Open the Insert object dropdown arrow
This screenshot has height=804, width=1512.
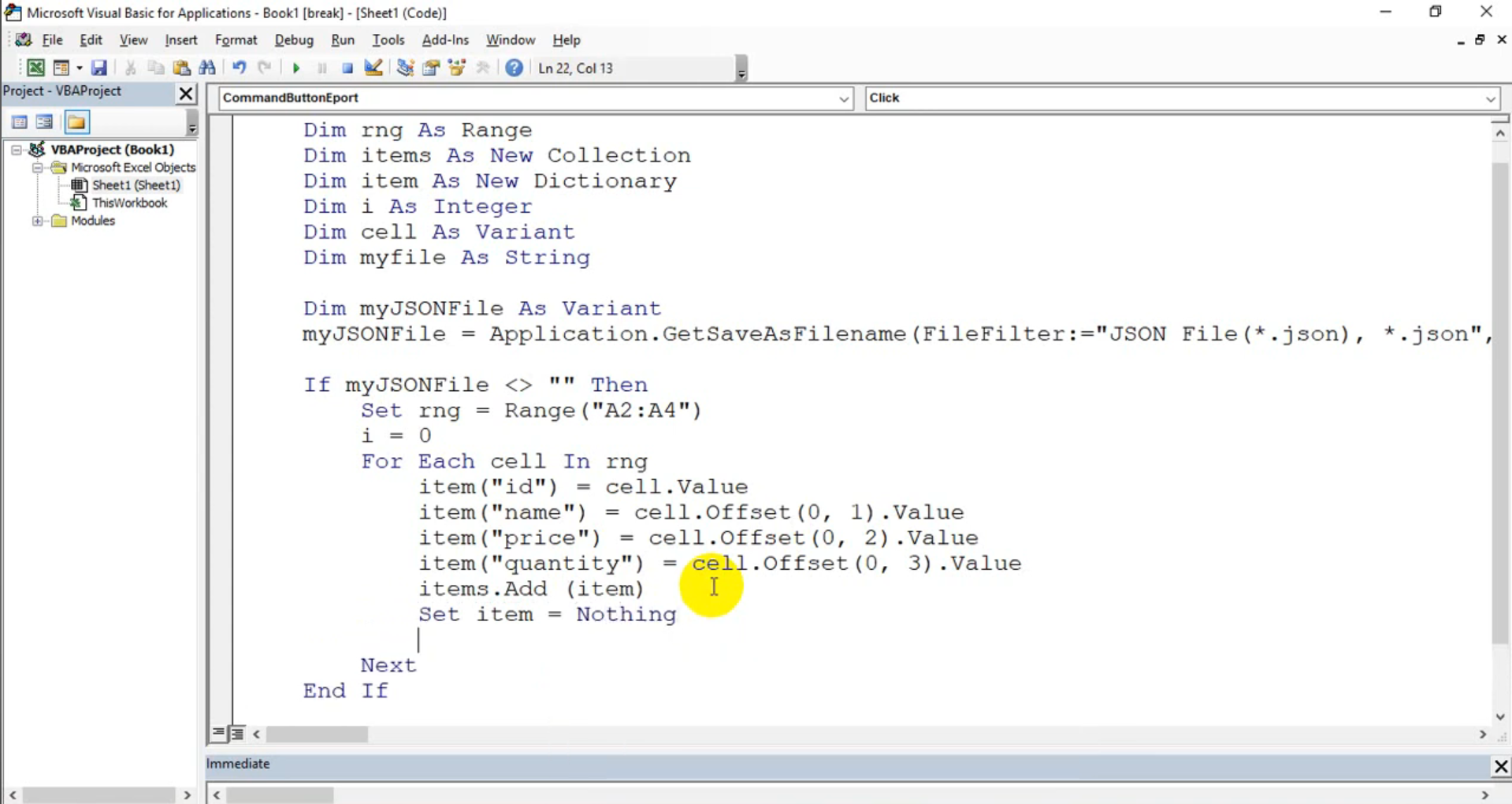[80, 69]
